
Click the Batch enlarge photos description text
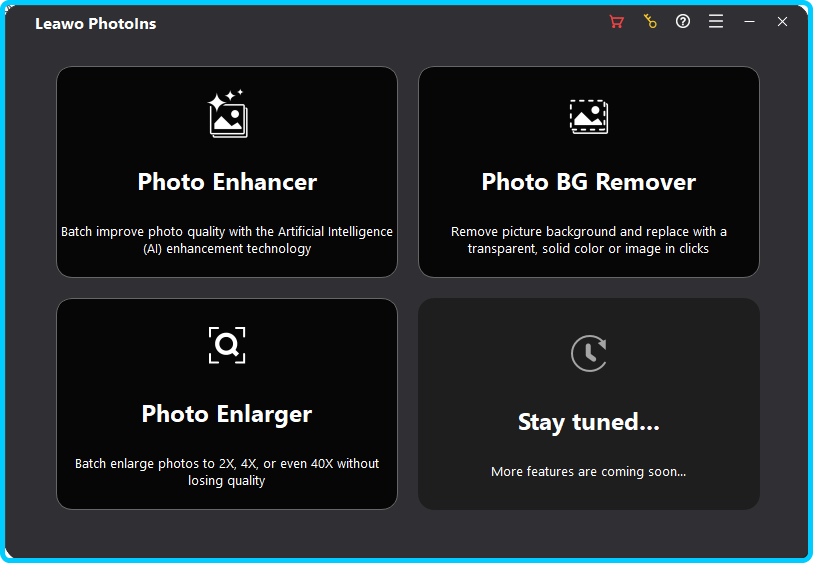[x=227, y=472]
